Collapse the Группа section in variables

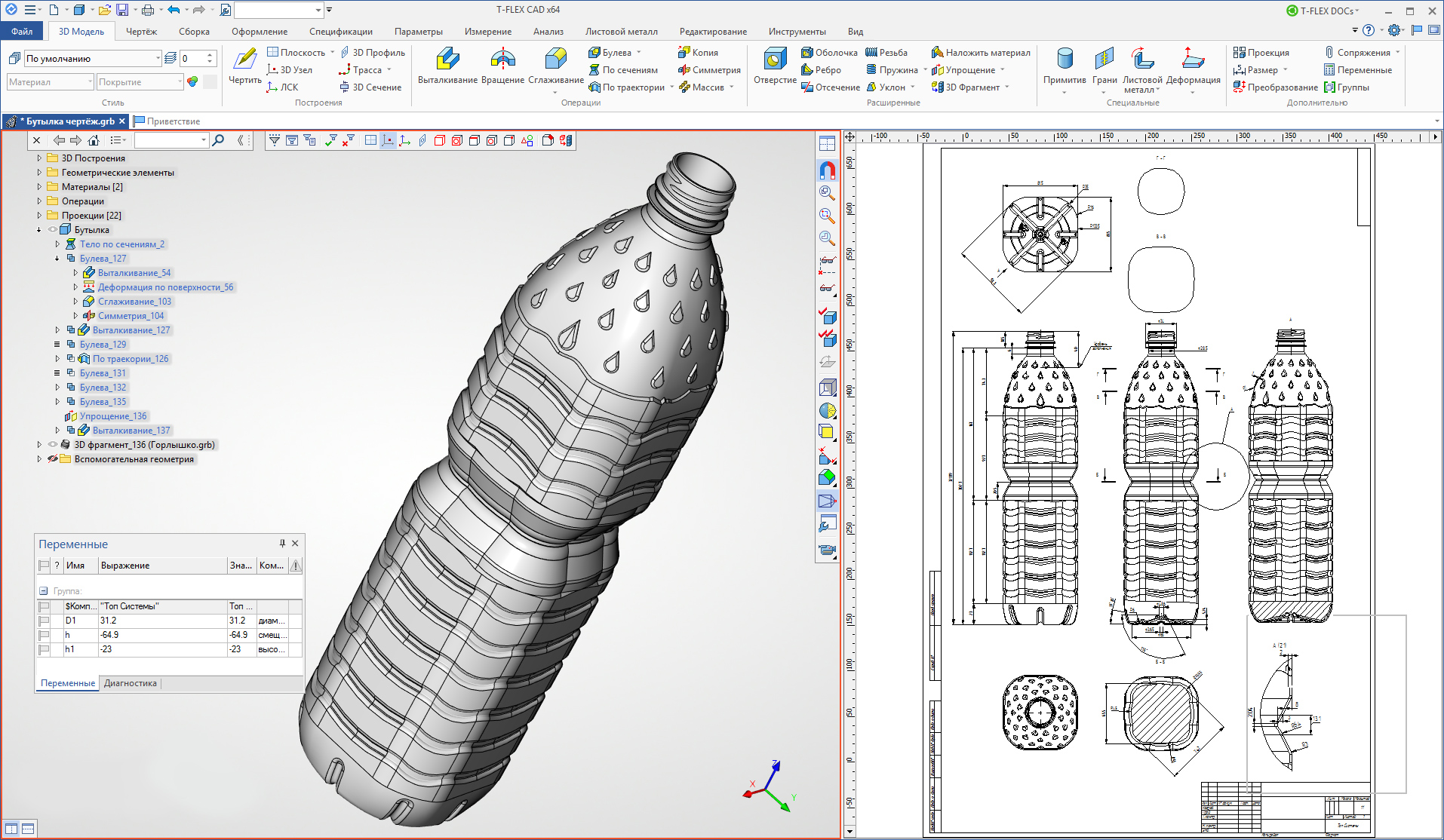[44, 591]
